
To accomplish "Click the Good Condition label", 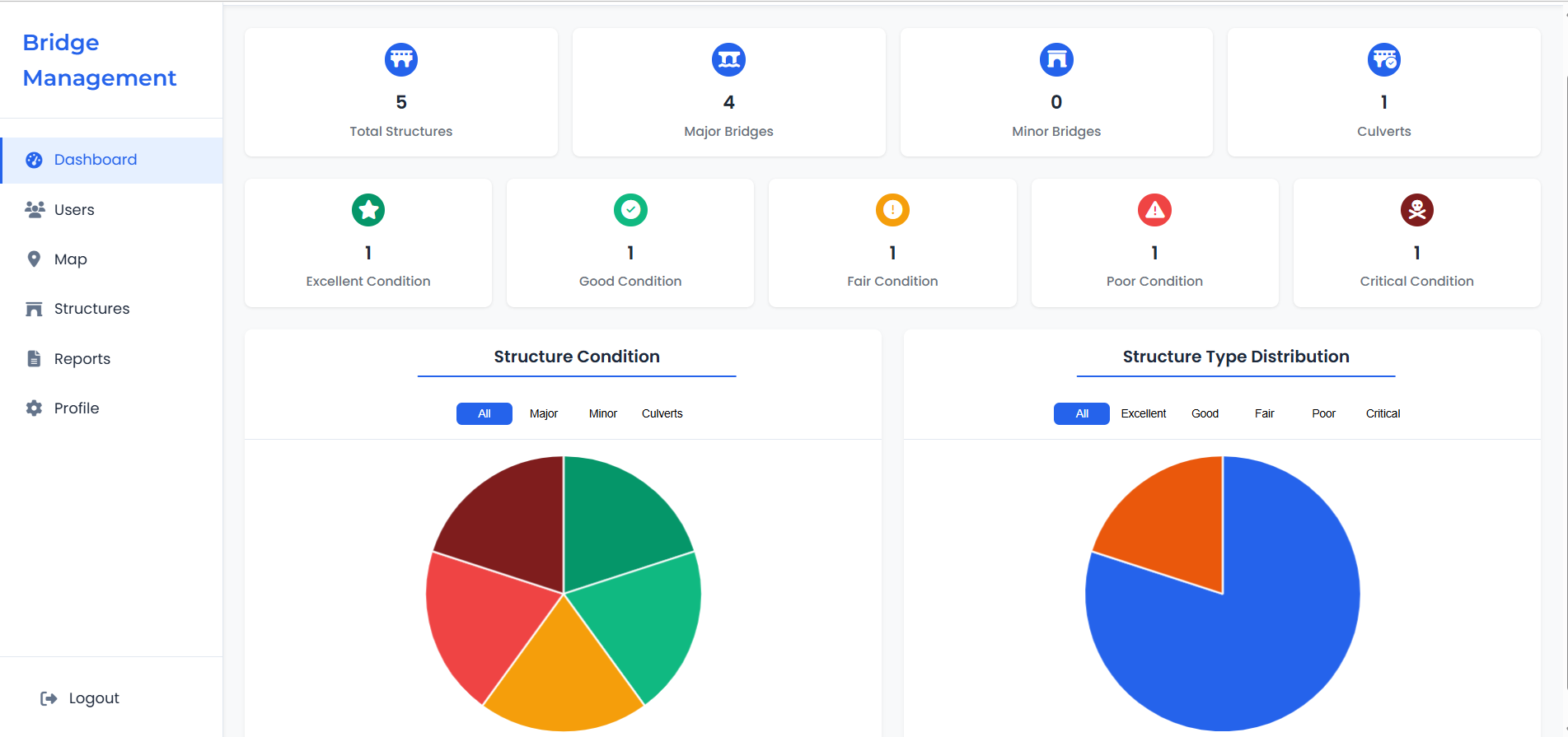I will click(x=630, y=281).
